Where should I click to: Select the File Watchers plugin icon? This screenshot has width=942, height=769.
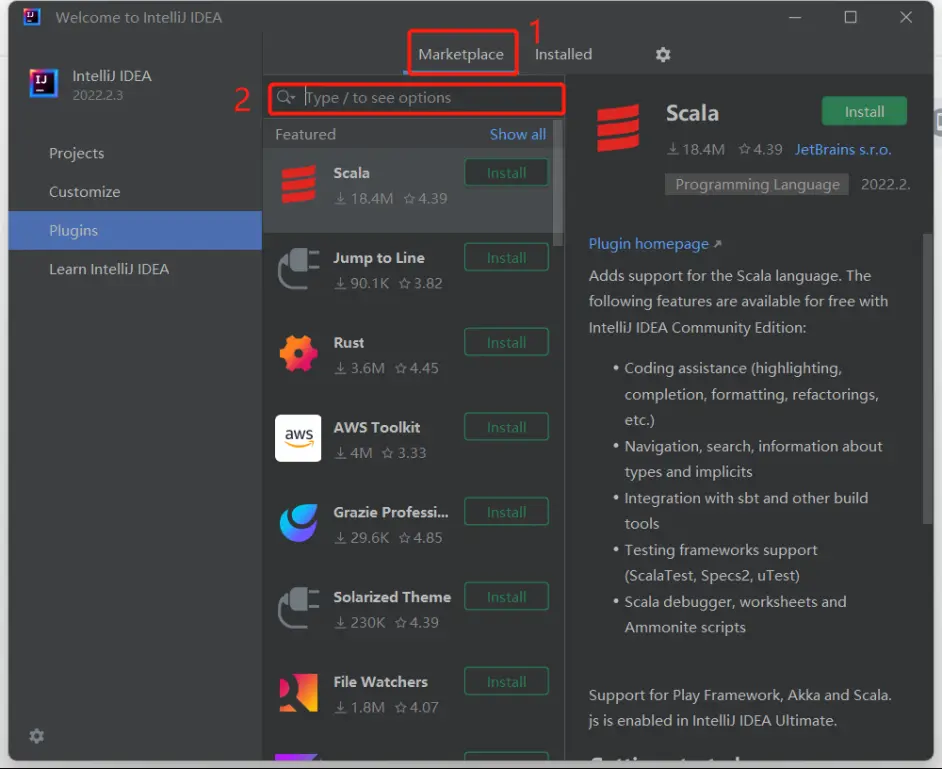click(x=299, y=693)
